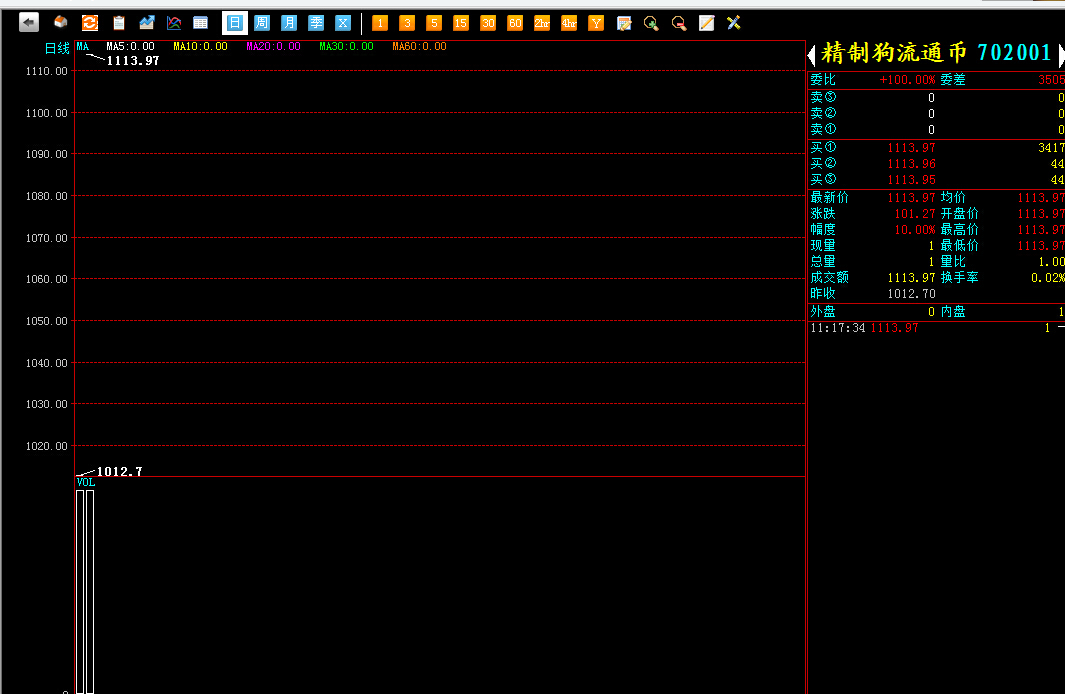Viewport: 1065px width, 694px height.
Task: Select the quarterly 季 period button
Action: pyautogui.click(x=316, y=22)
